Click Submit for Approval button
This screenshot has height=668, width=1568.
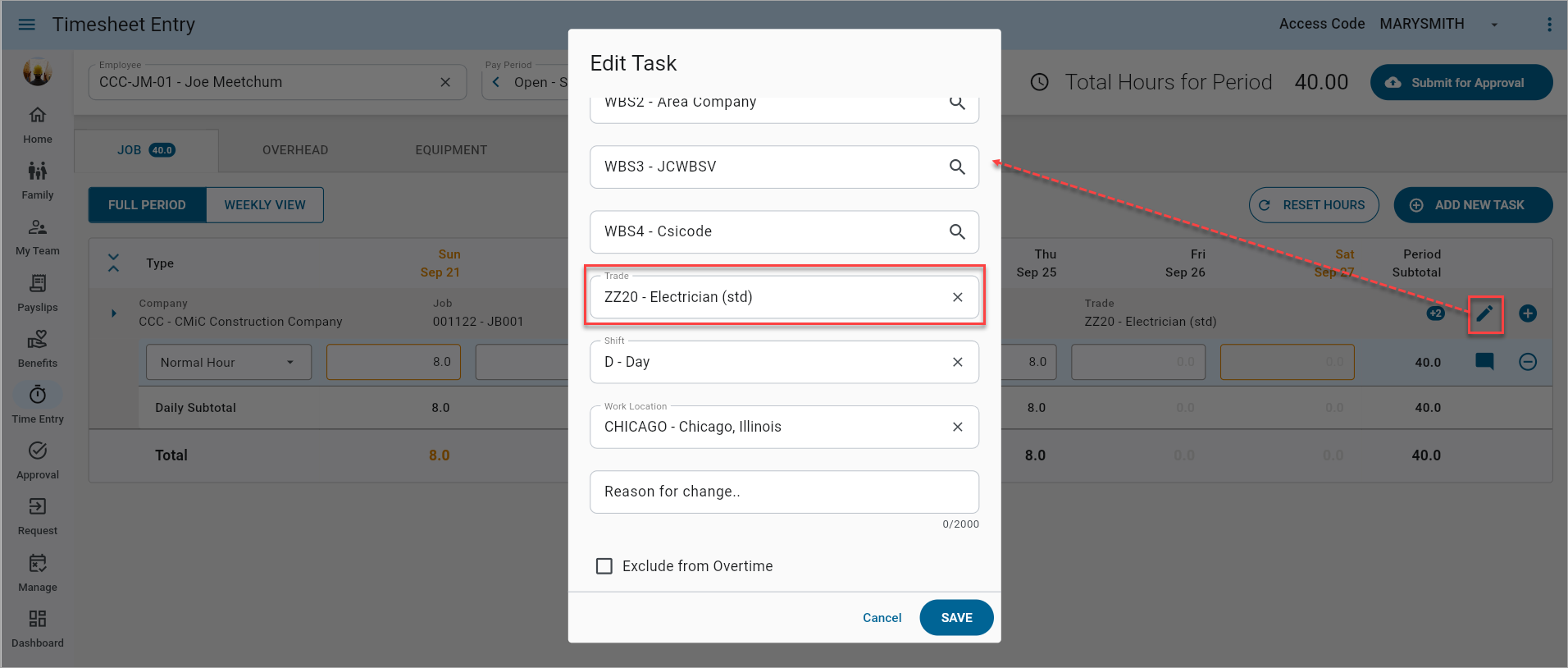pos(1461,83)
